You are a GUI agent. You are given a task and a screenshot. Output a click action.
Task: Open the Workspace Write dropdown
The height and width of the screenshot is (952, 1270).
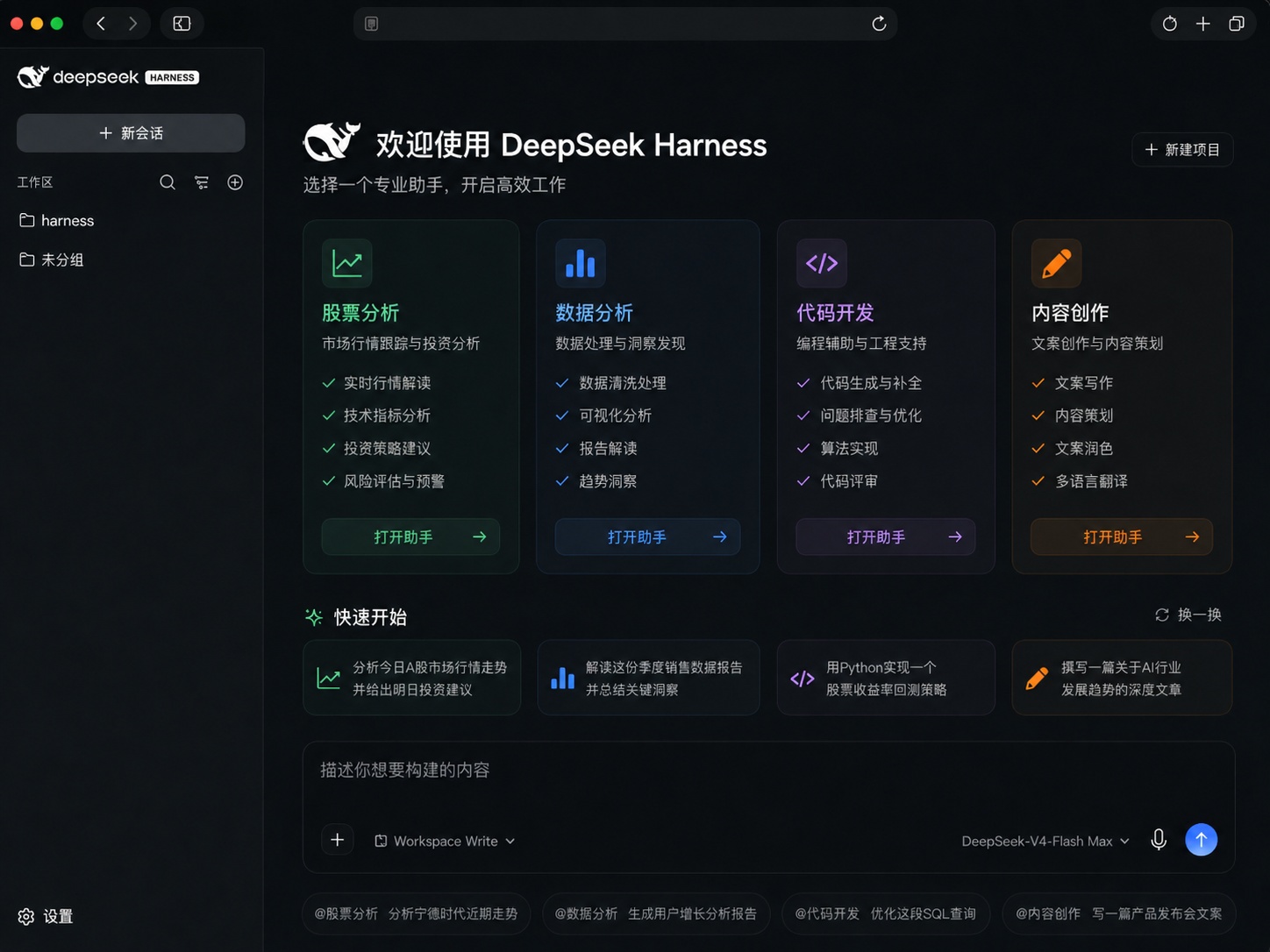point(445,841)
